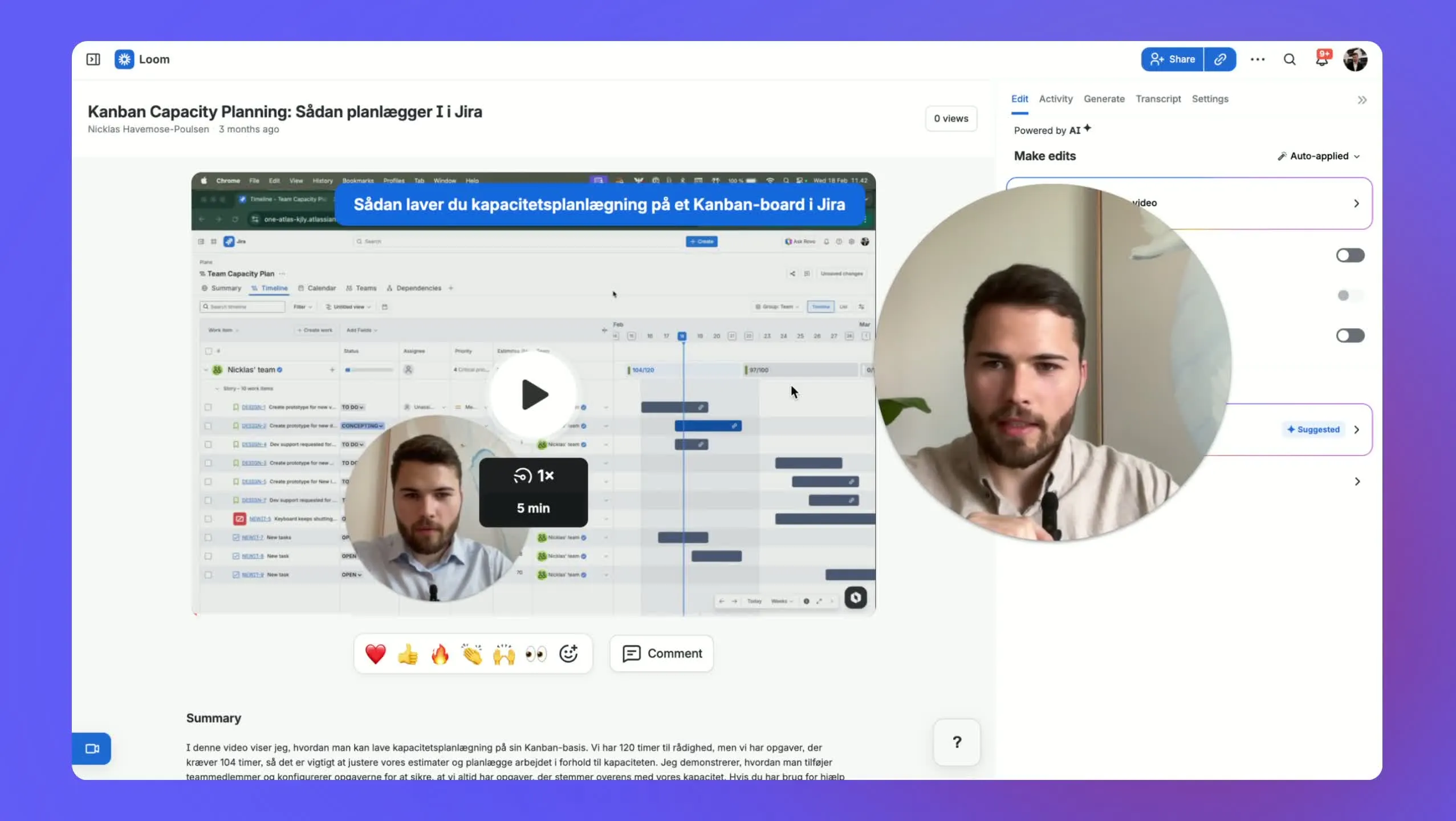The image size is (1456, 821).
Task: Collapse the right panel with double chevron
Action: (1361, 100)
